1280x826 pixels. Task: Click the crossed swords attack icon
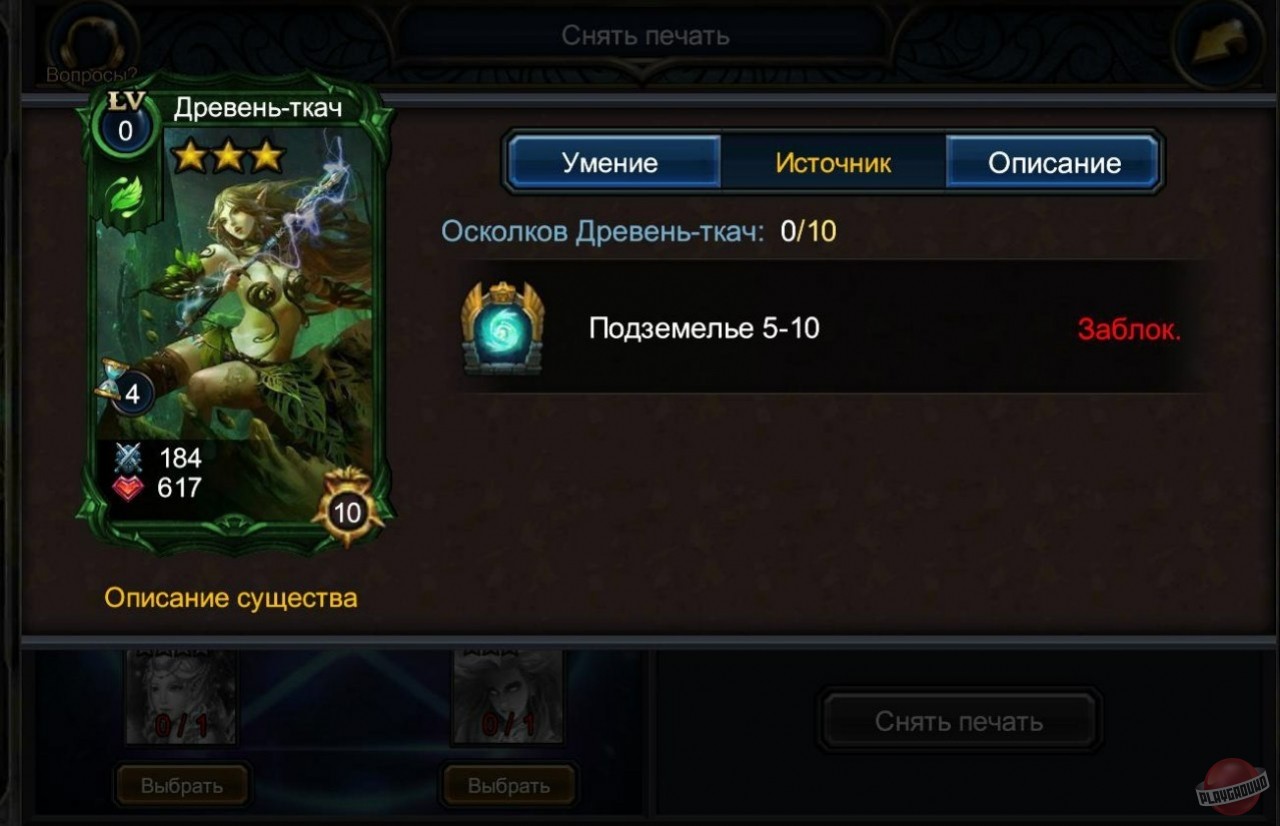[x=129, y=458]
